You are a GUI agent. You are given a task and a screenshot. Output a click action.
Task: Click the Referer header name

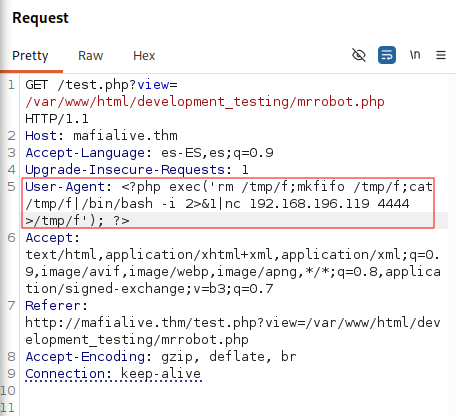[53, 306]
